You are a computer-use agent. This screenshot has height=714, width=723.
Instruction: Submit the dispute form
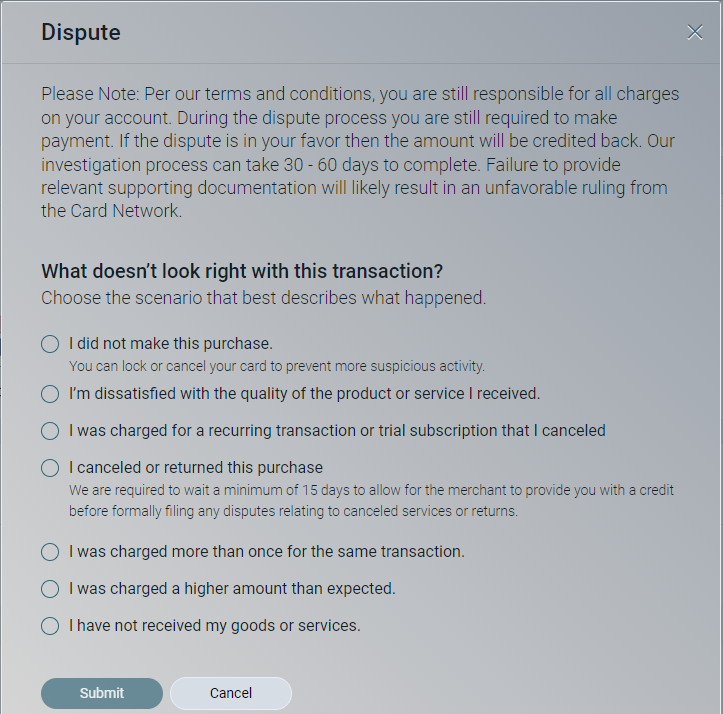click(101, 693)
